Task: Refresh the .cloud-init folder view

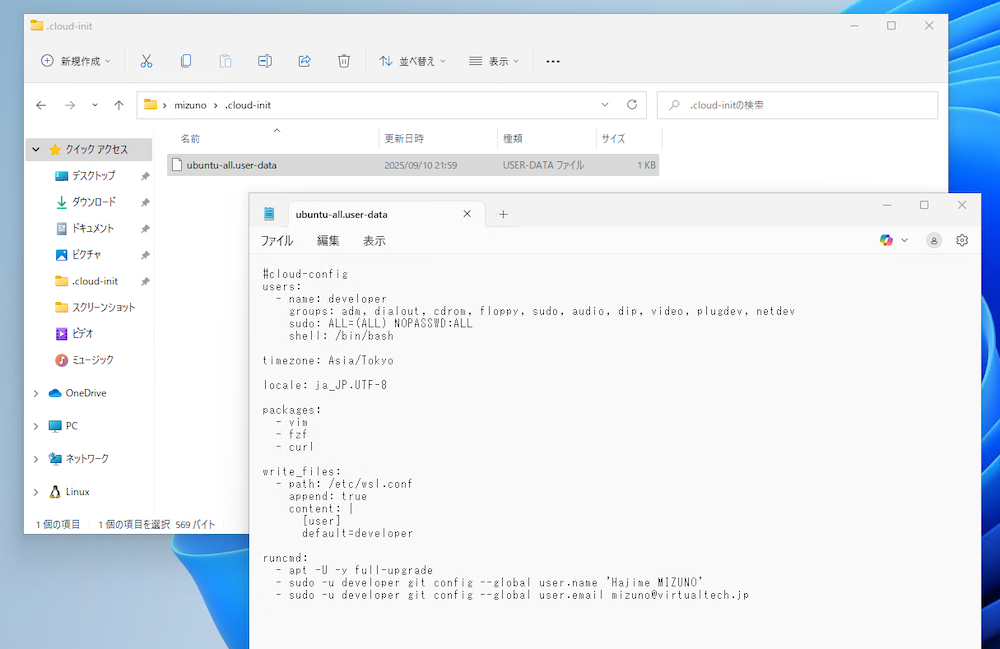Action: coord(632,105)
